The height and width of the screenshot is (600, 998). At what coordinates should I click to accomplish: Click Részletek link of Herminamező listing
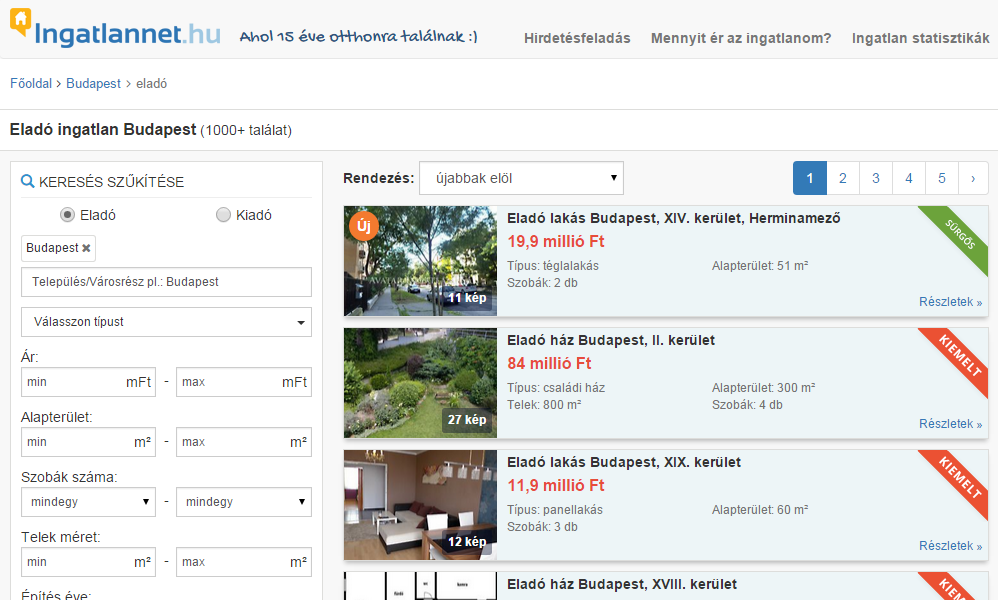click(x=950, y=301)
